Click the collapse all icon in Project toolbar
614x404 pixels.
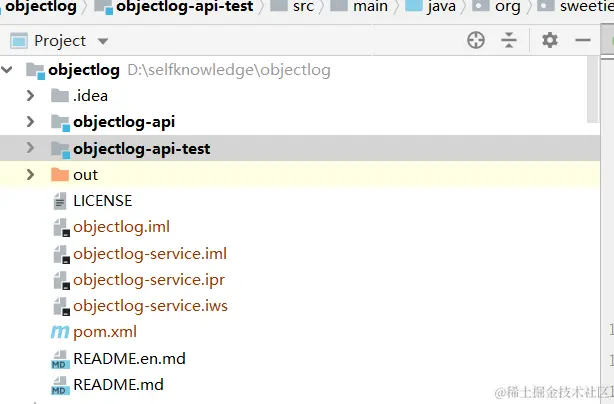tap(510, 40)
